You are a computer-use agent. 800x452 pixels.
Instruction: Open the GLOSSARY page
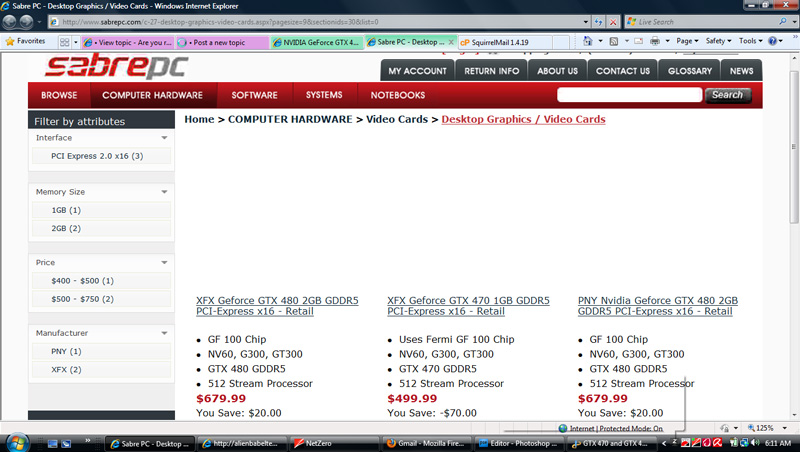(689, 71)
